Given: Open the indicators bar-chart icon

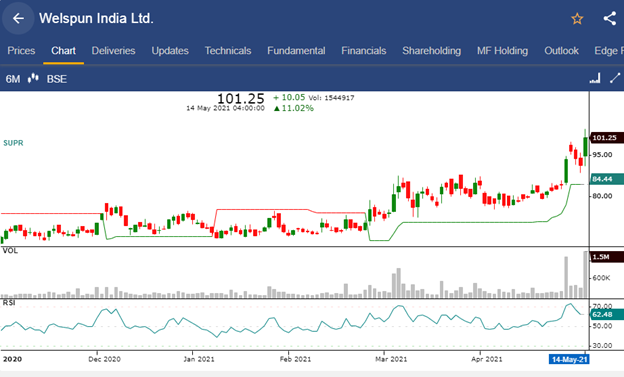Looking at the screenshot, I should pos(595,78).
